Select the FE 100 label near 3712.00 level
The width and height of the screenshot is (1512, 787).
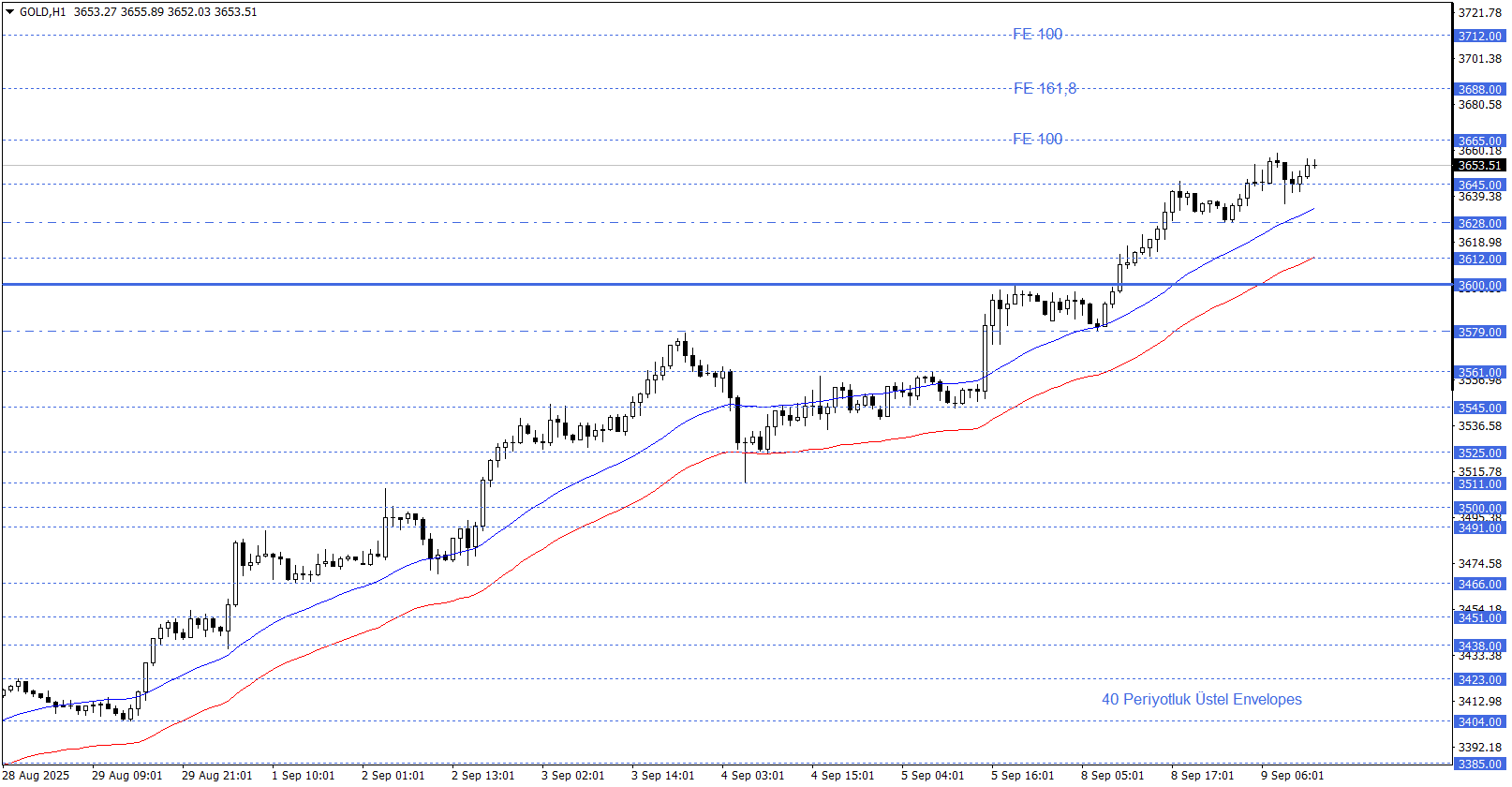pos(1038,34)
